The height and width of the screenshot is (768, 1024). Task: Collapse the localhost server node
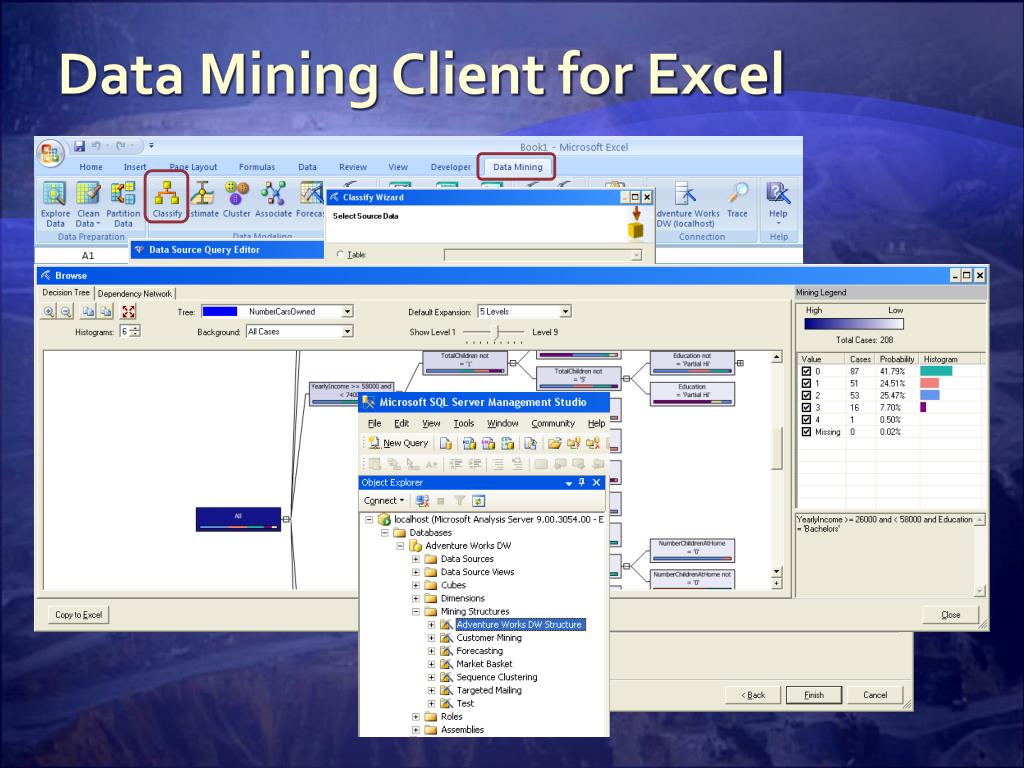click(369, 520)
